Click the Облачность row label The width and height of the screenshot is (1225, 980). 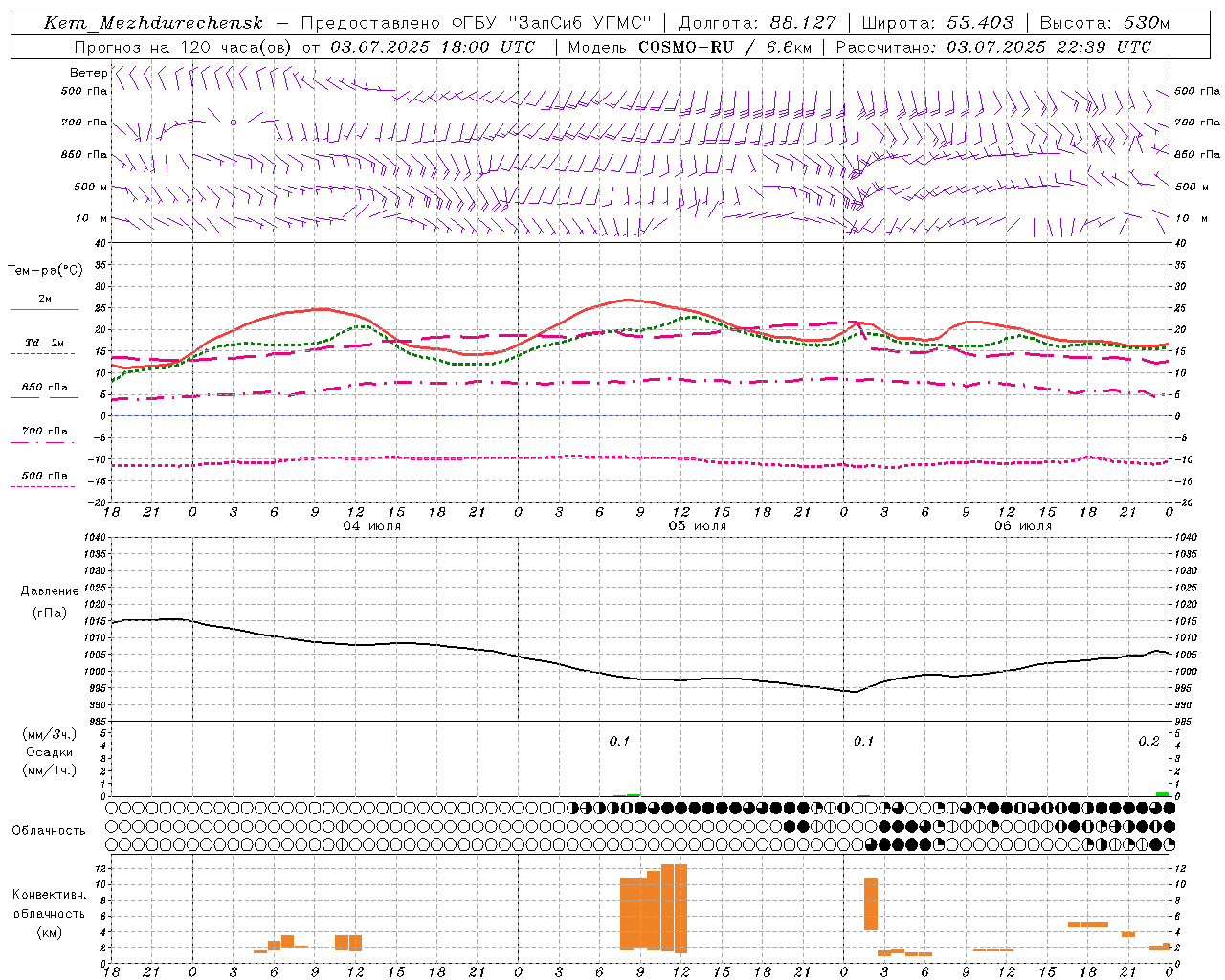click(49, 831)
